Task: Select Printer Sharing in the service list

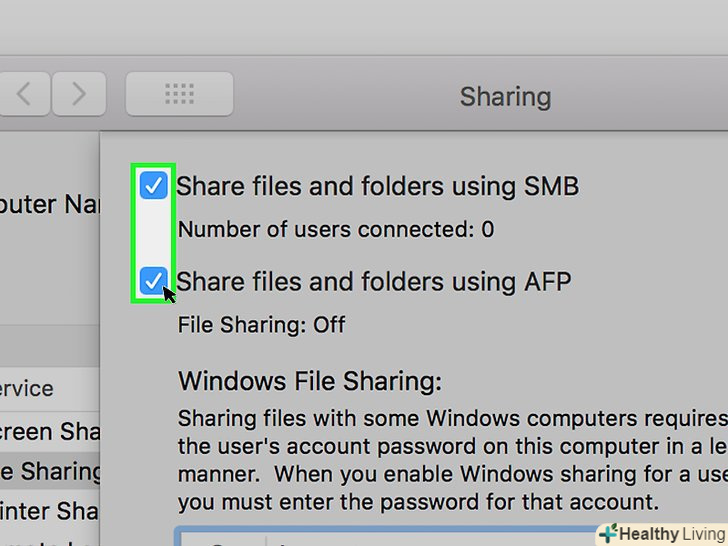Action: click(50, 510)
